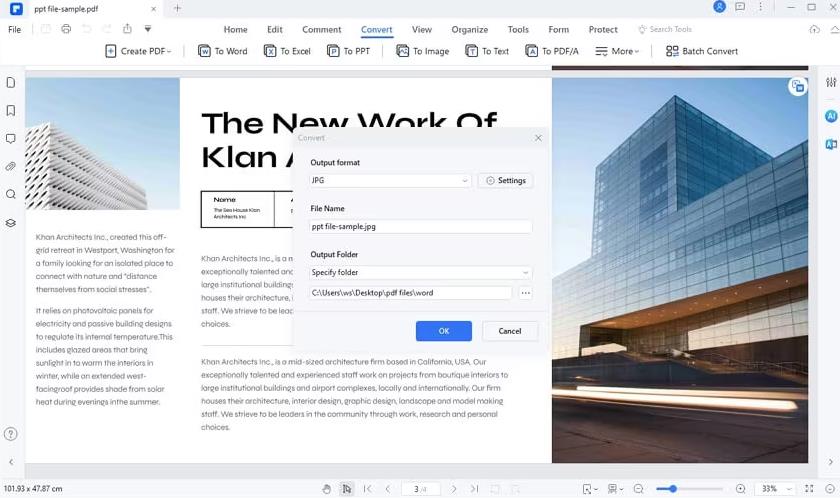Click To PDF/A conversion
The width and height of the screenshot is (840, 498).
tap(552, 51)
